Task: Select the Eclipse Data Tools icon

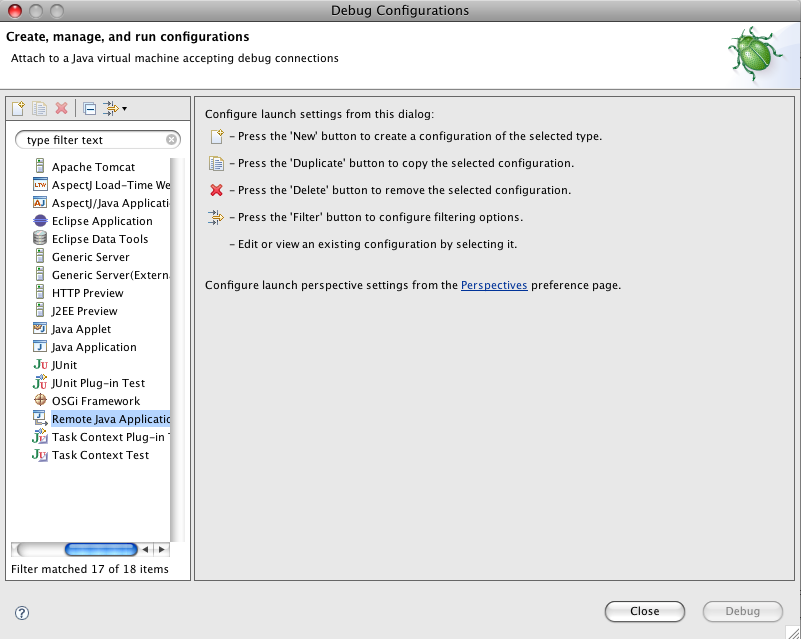Action: [x=40, y=238]
